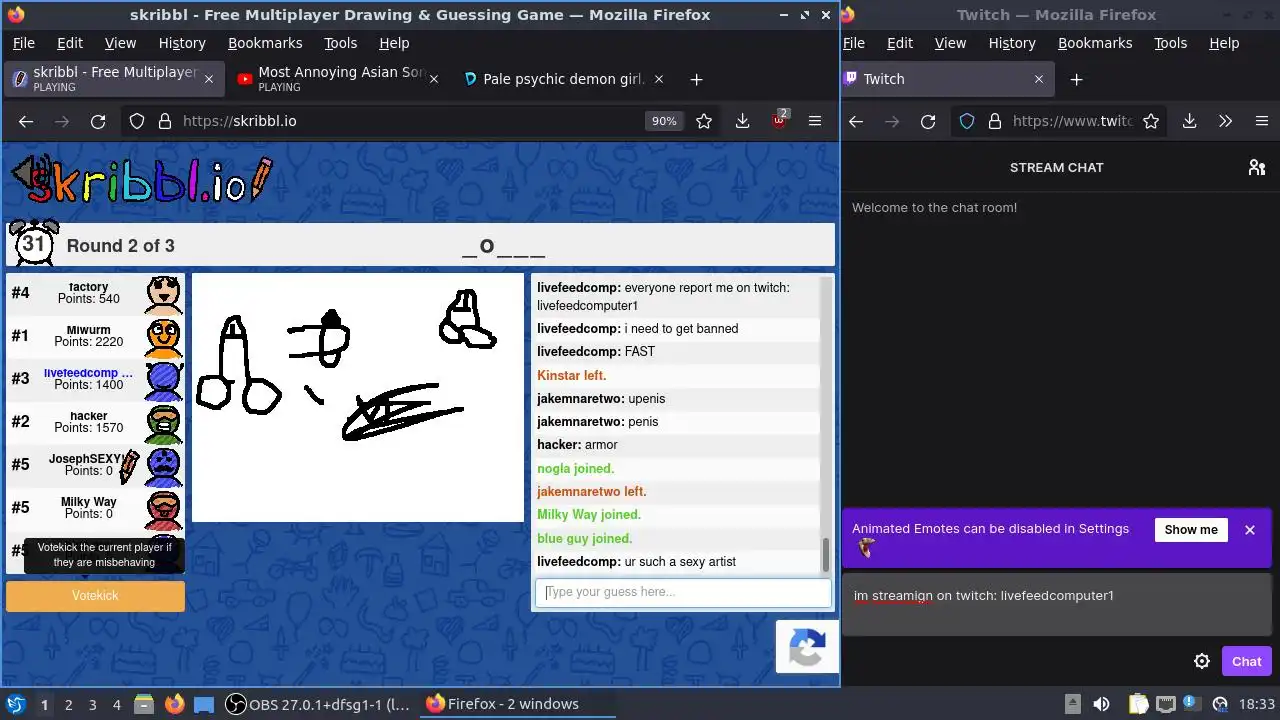Launch Firefox from the taskbar launcher icon
1280x720 pixels.
tap(174, 704)
